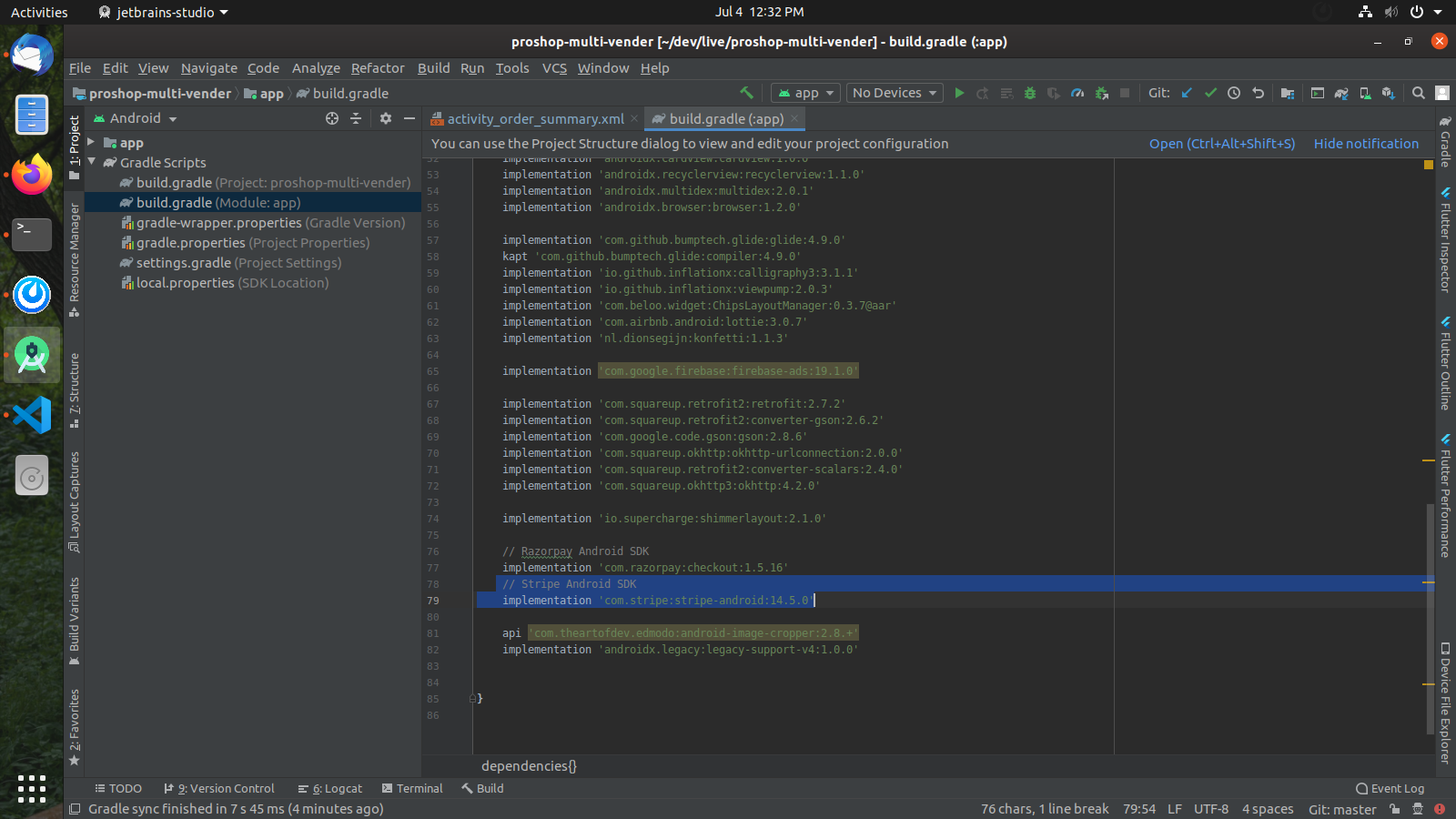Image resolution: width=1456 pixels, height=819 pixels.
Task: Toggle the Layout Captures tool window
Action: click(75, 502)
